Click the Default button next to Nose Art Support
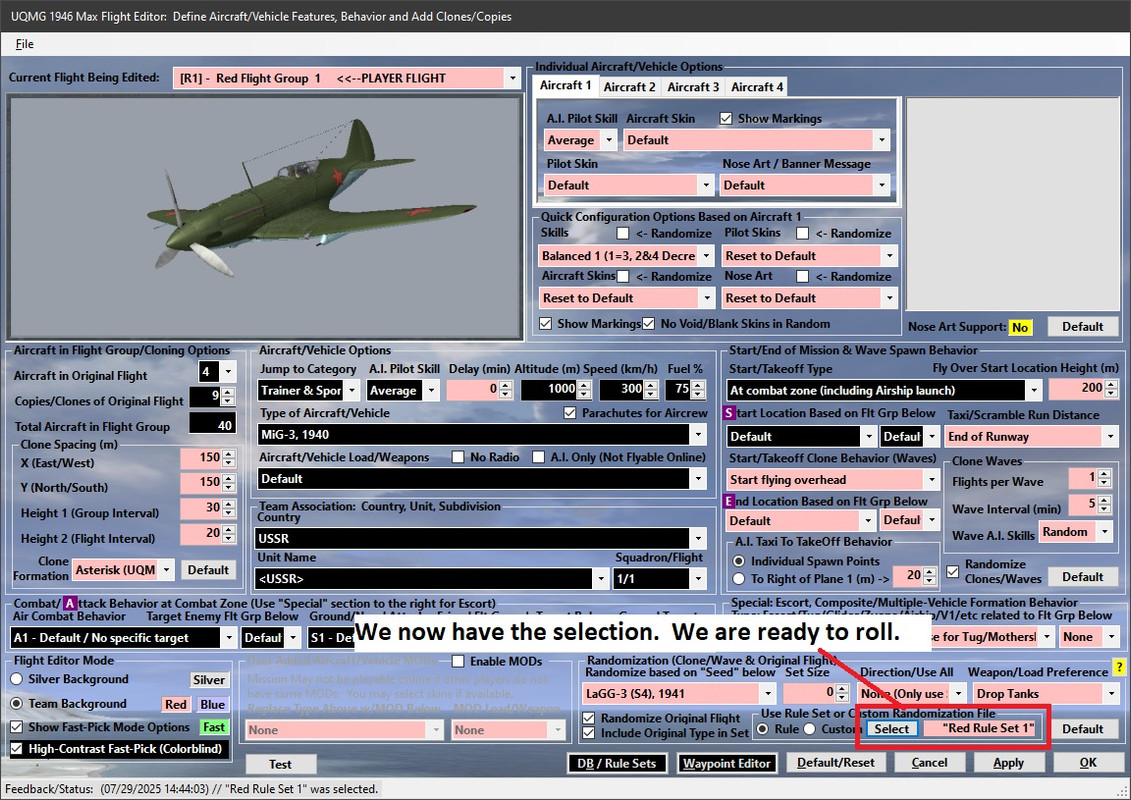 (x=1082, y=326)
